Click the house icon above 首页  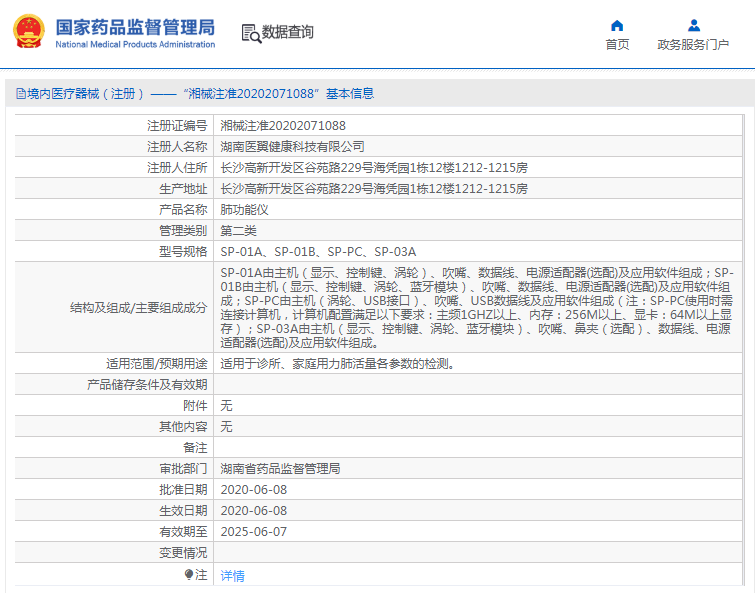click(x=617, y=26)
